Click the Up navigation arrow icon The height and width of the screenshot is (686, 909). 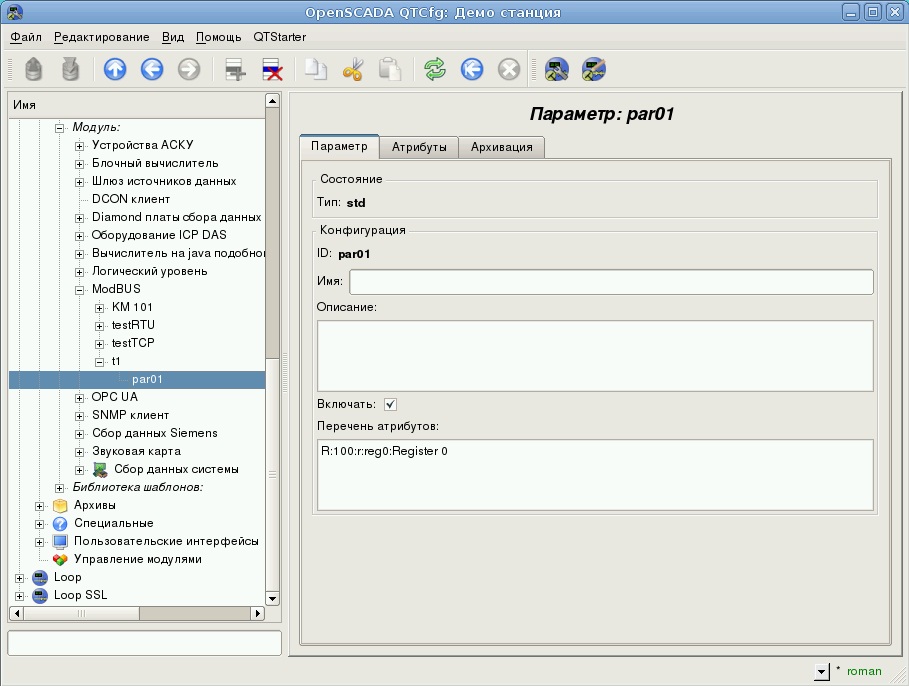pos(115,69)
